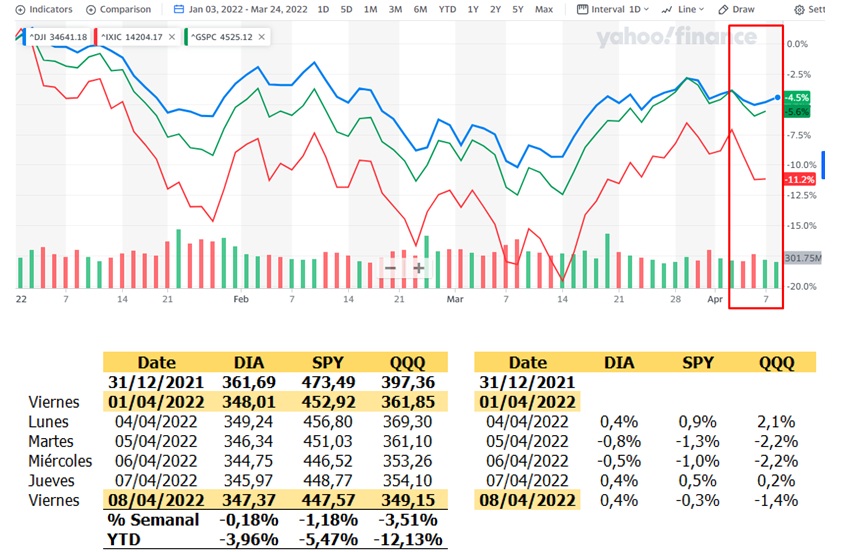Viewport: 856px width, 552px height.
Task: Select the ^DJI 34641.18 legend chip
Action: (x=57, y=37)
